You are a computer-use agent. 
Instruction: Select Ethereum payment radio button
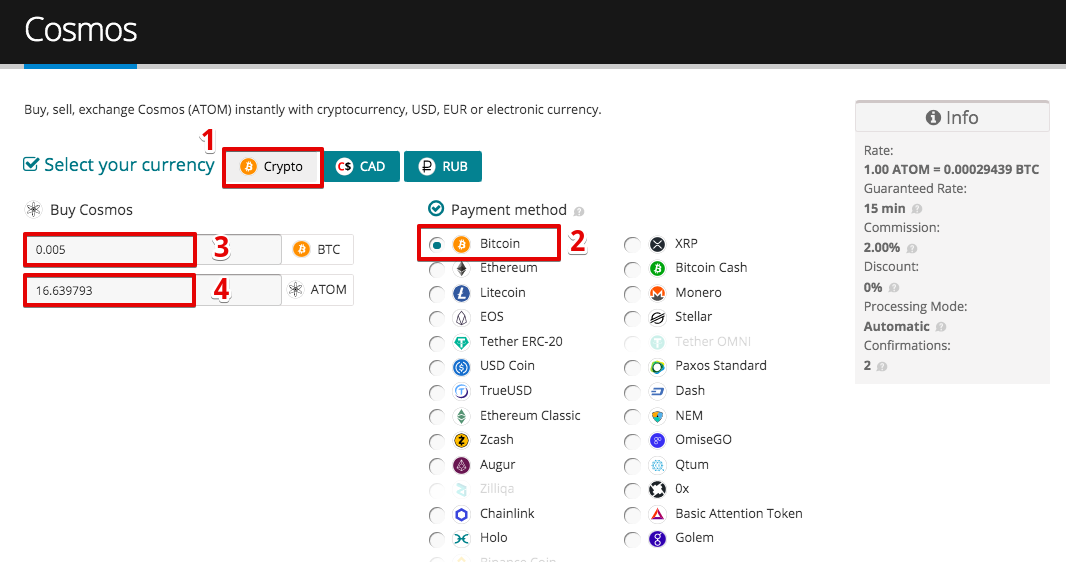(x=436, y=269)
